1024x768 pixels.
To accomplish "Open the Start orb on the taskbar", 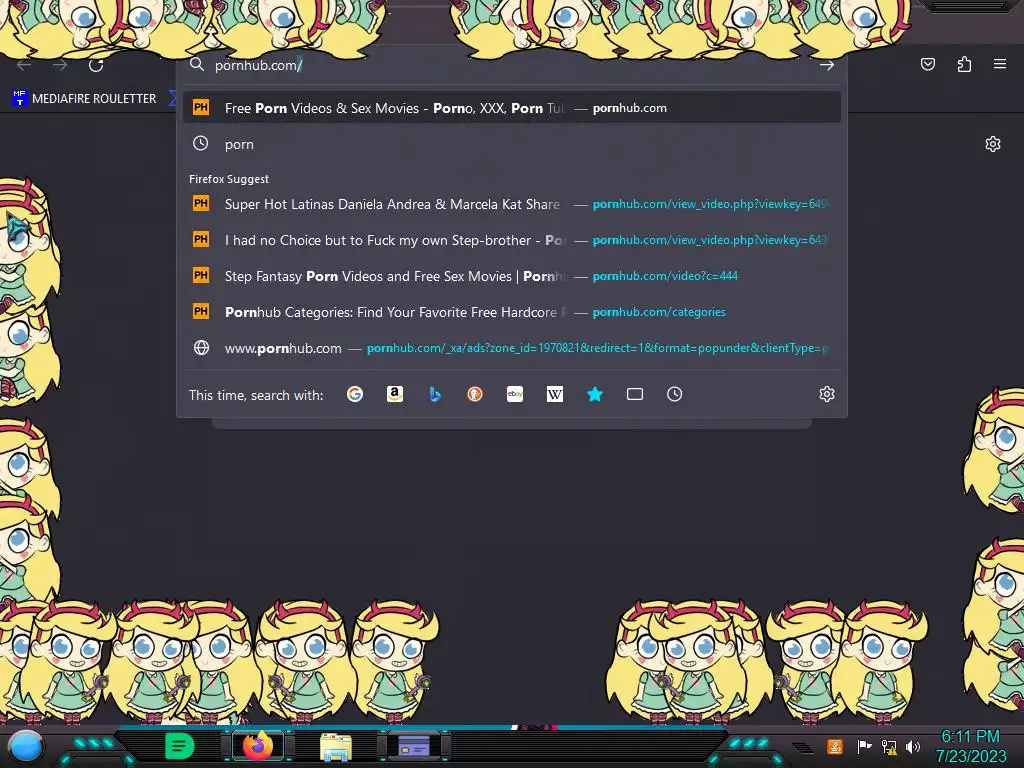I will [x=26, y=746].
